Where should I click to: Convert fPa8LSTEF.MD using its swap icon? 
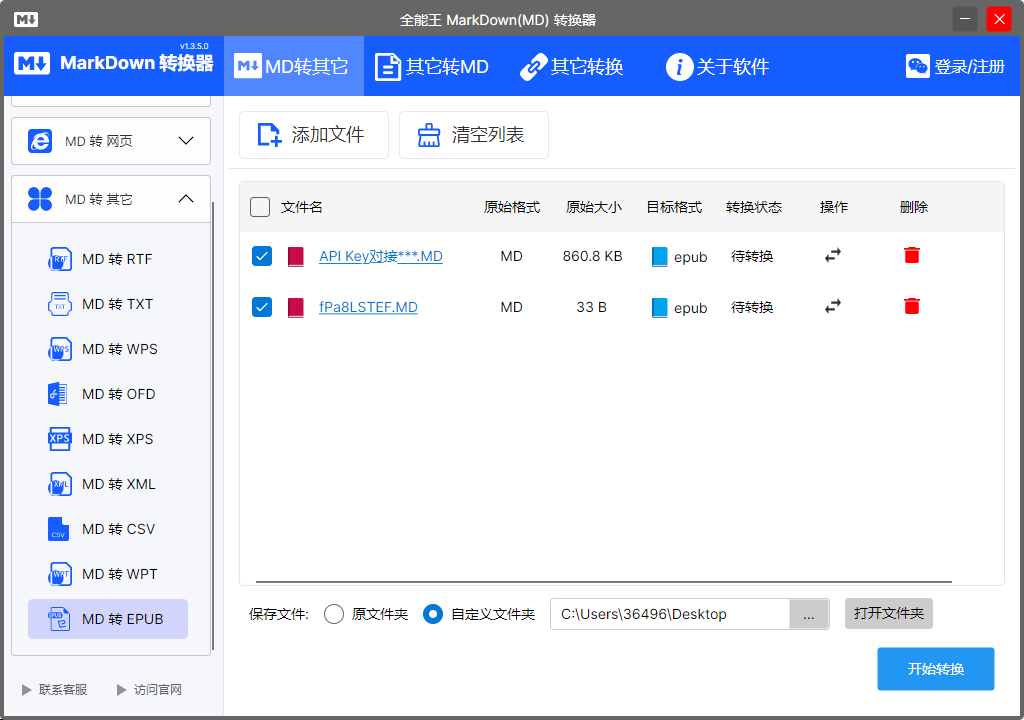[833, 306]
